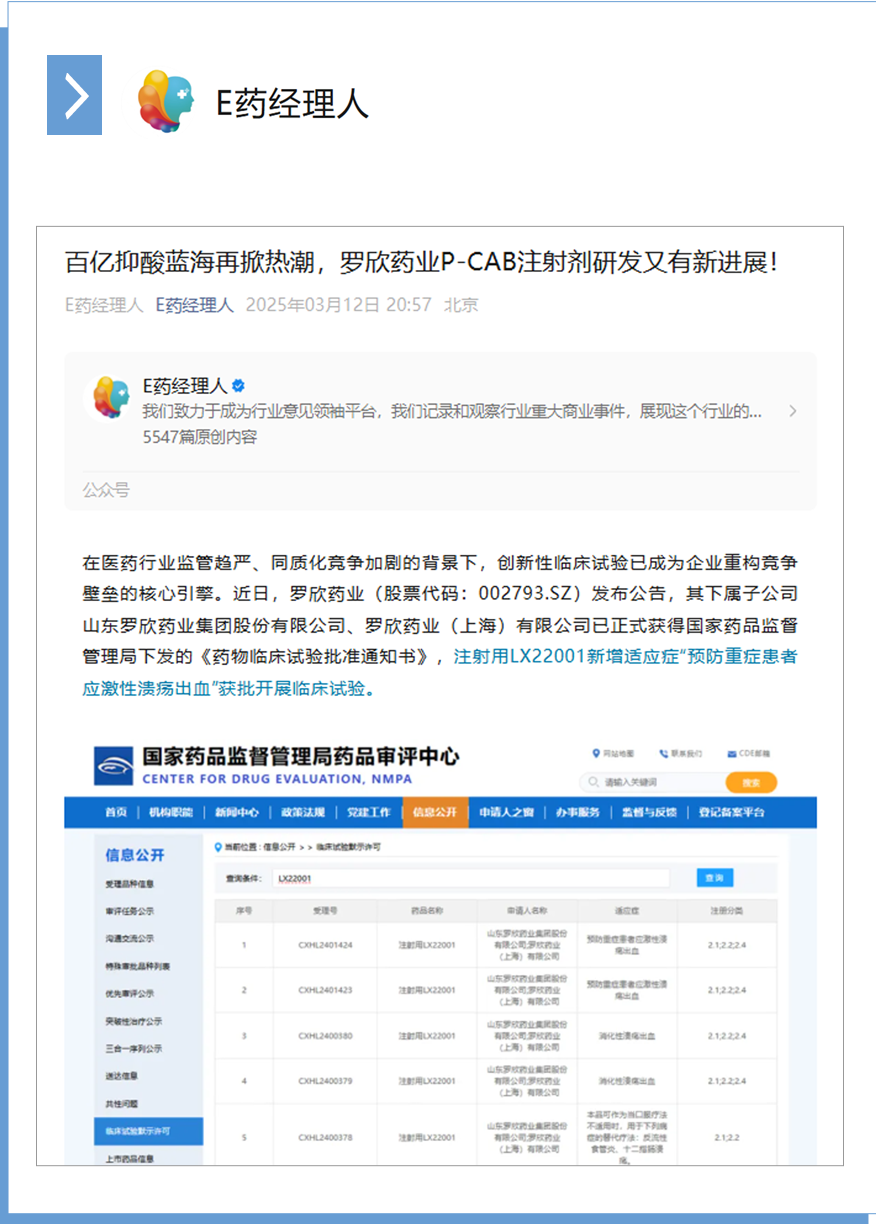Expand the 公众号 profile card chevron
This screenshot has height=1224, width=876.
click(792, 410)
